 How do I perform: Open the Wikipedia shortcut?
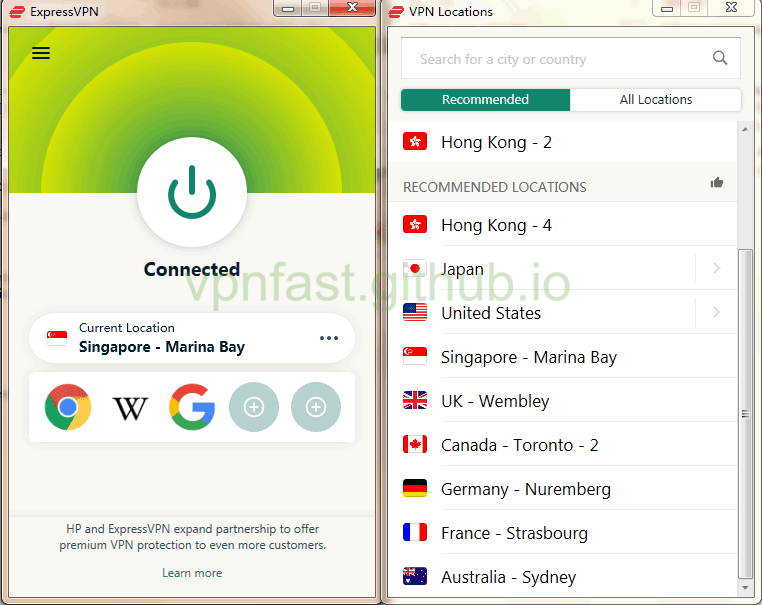click(130, 408)
